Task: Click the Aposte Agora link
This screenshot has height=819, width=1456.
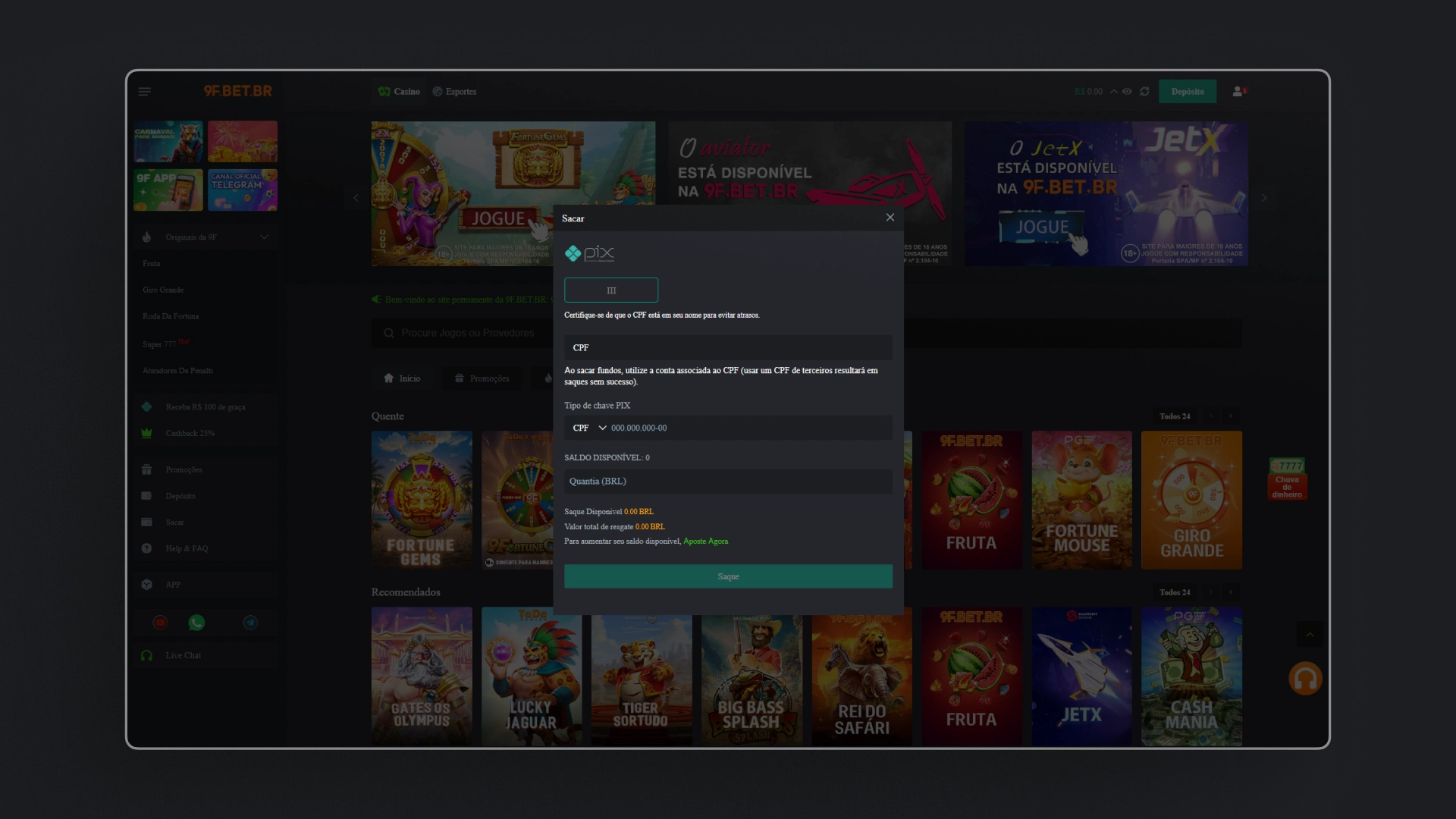Action: click(705, 541)
